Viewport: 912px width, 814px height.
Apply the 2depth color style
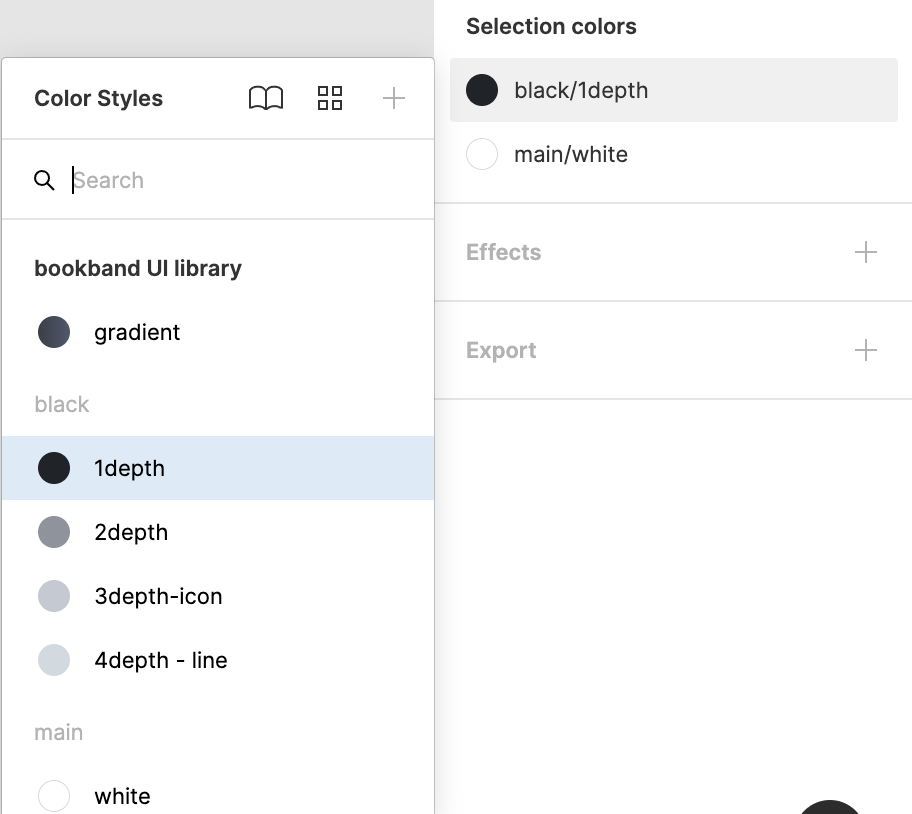click(131, 532)
